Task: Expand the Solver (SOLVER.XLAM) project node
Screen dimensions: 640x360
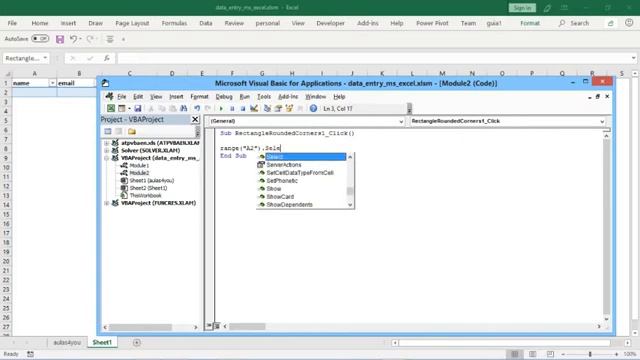Action: tap(107, 151)
